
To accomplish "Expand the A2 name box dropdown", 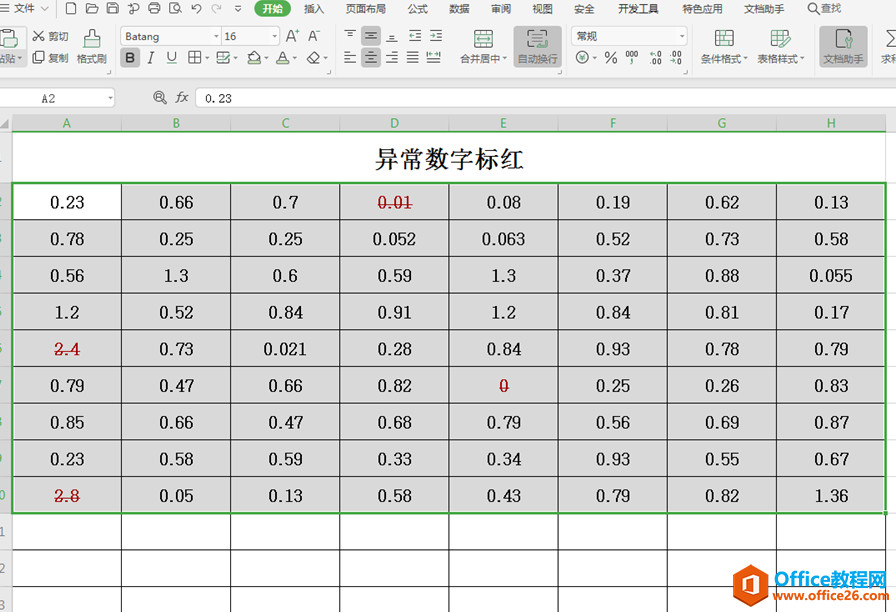I will pyautogui.click(x=110, y=98).
